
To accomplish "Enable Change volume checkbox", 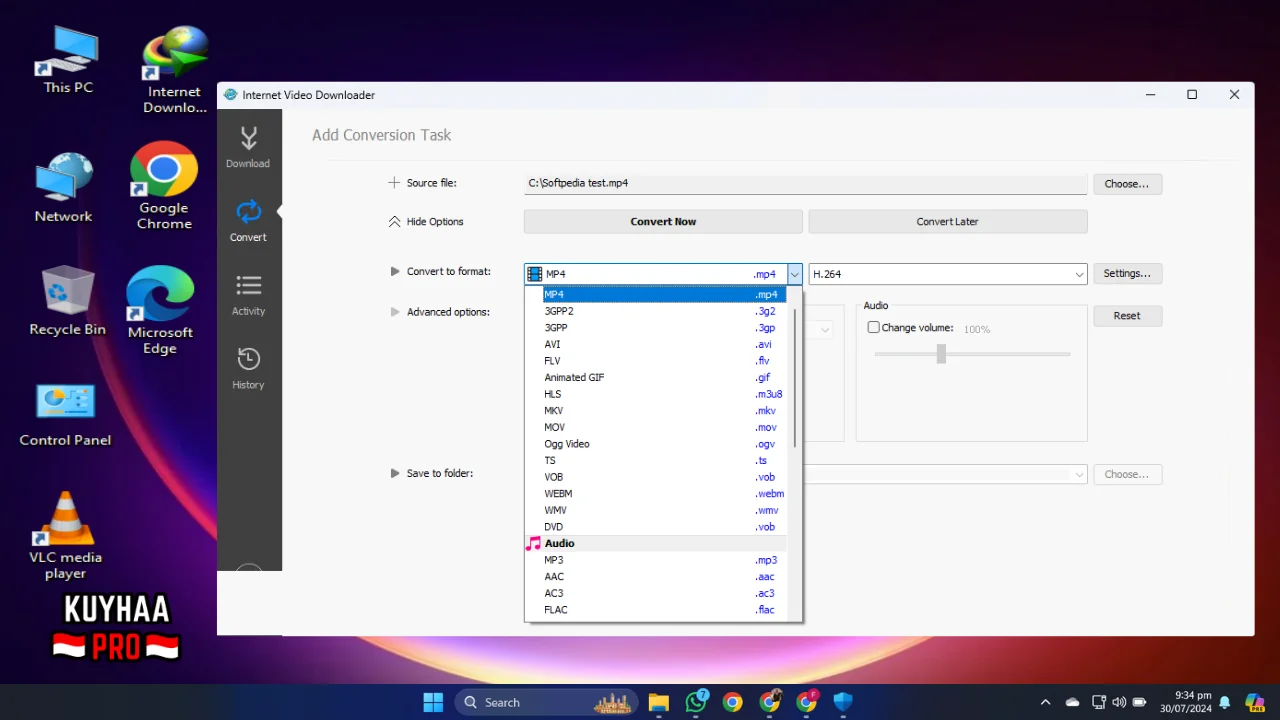I will (873, 327).
